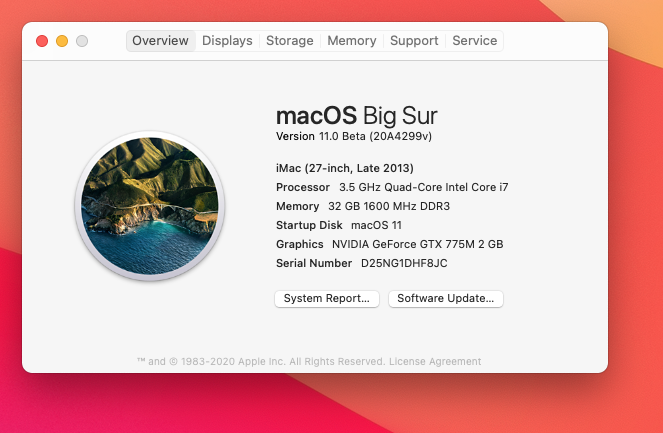Click the disabled gray zoom button

82,41
